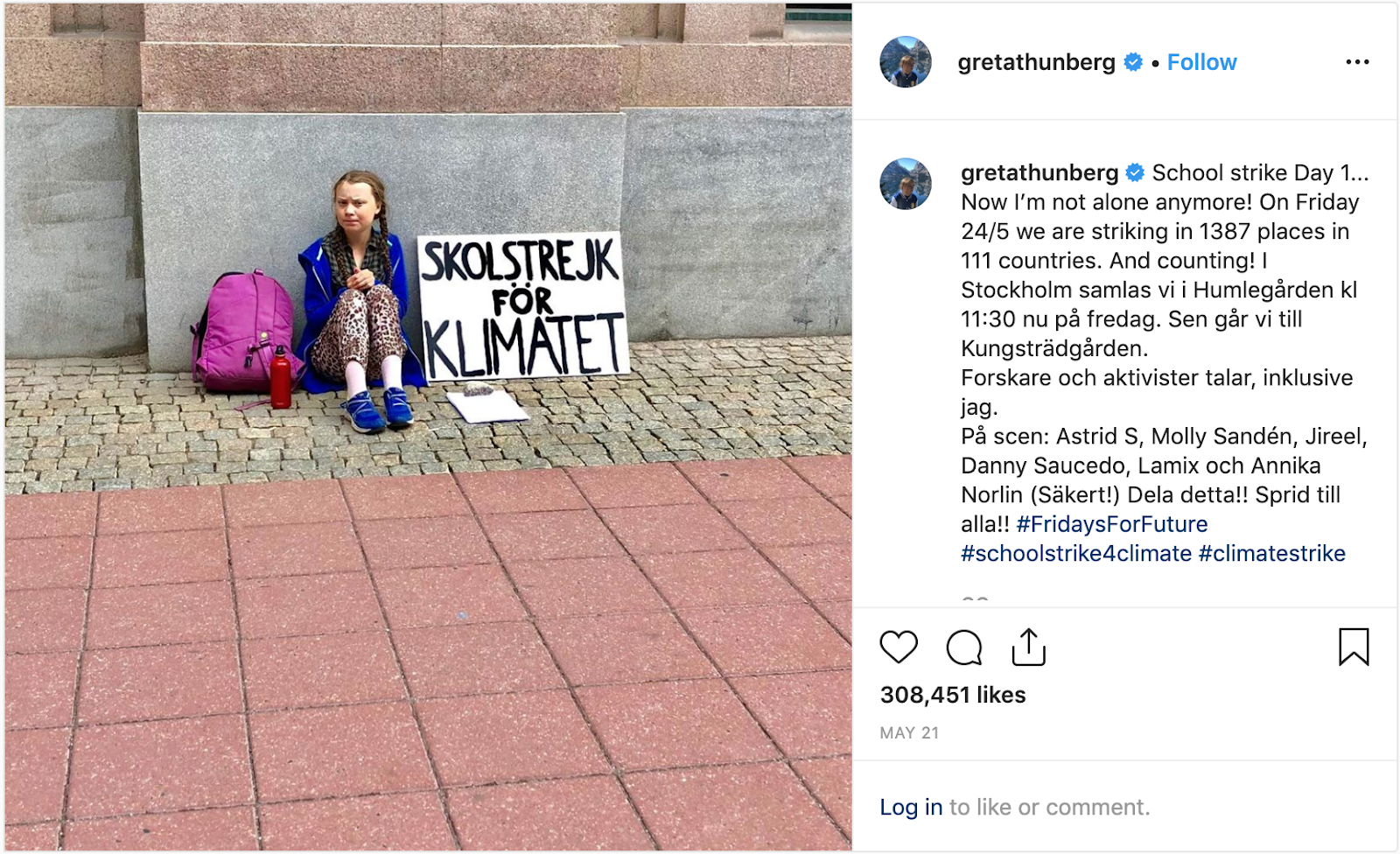Click the verified badge in caption
This screenshot has width=1400, height=854.
(1135, 173)
